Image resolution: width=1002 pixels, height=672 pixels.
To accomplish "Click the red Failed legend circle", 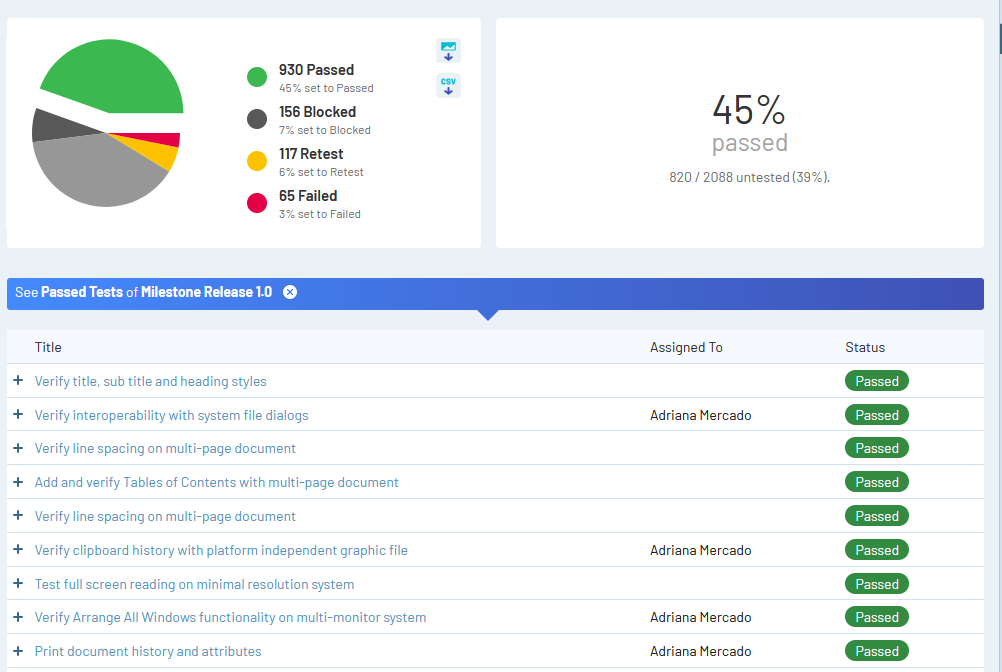I will (257, 204).
